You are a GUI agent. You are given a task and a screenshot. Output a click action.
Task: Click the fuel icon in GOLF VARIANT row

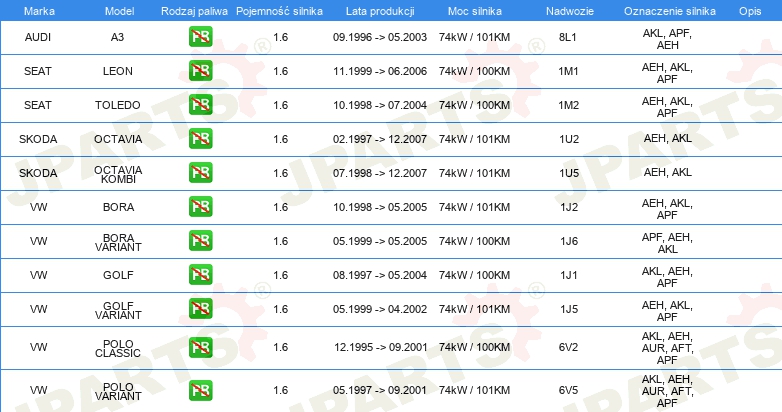[200, 308]
